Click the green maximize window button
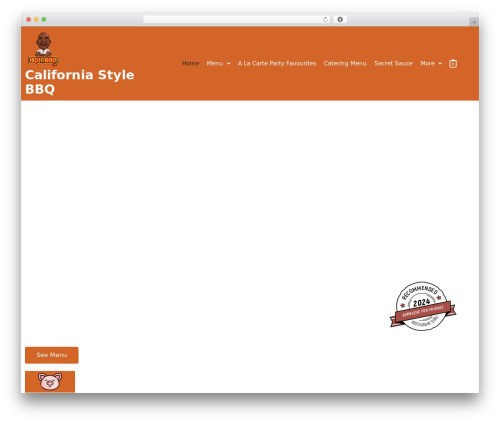This screenshot has width=500, height=423. (44, 19)
